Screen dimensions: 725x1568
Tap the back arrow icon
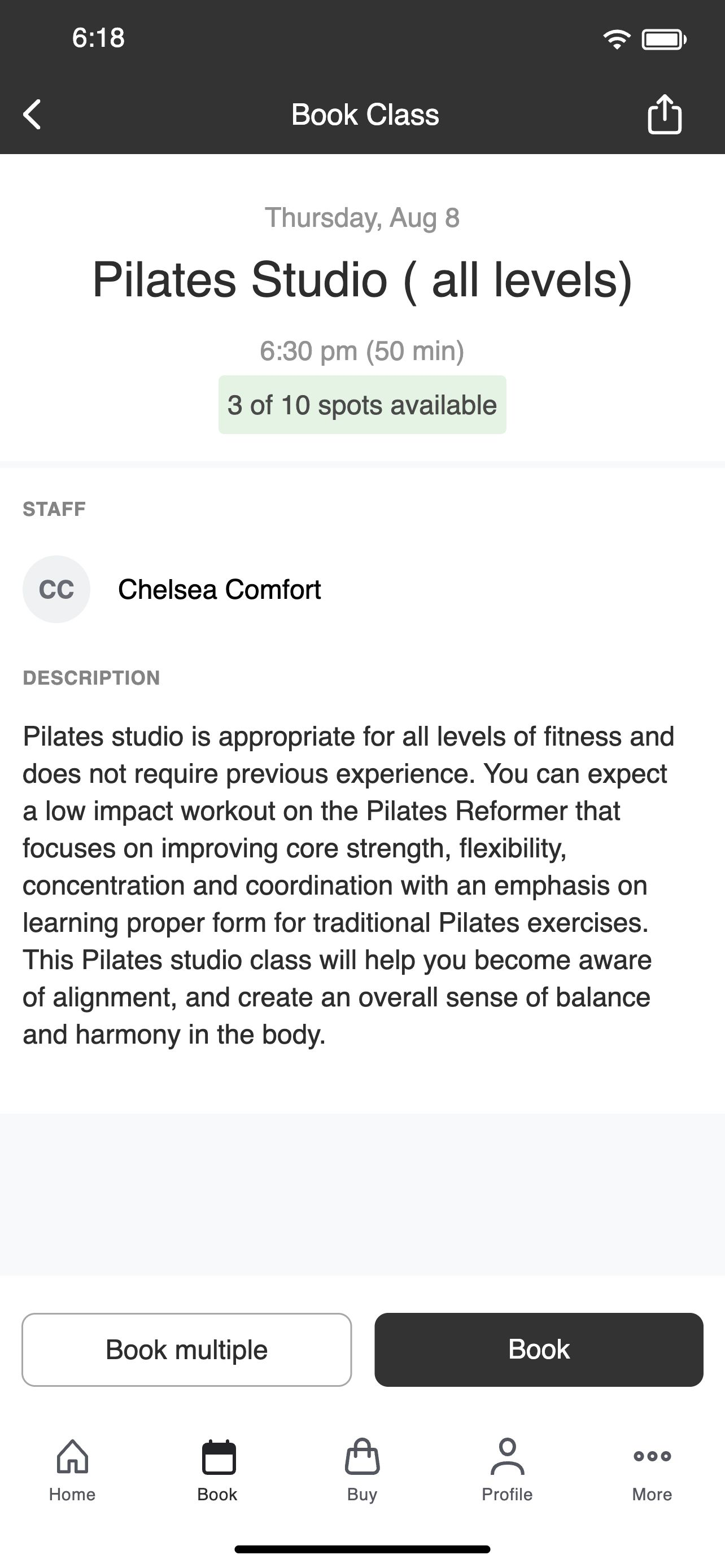click(32, 115)
